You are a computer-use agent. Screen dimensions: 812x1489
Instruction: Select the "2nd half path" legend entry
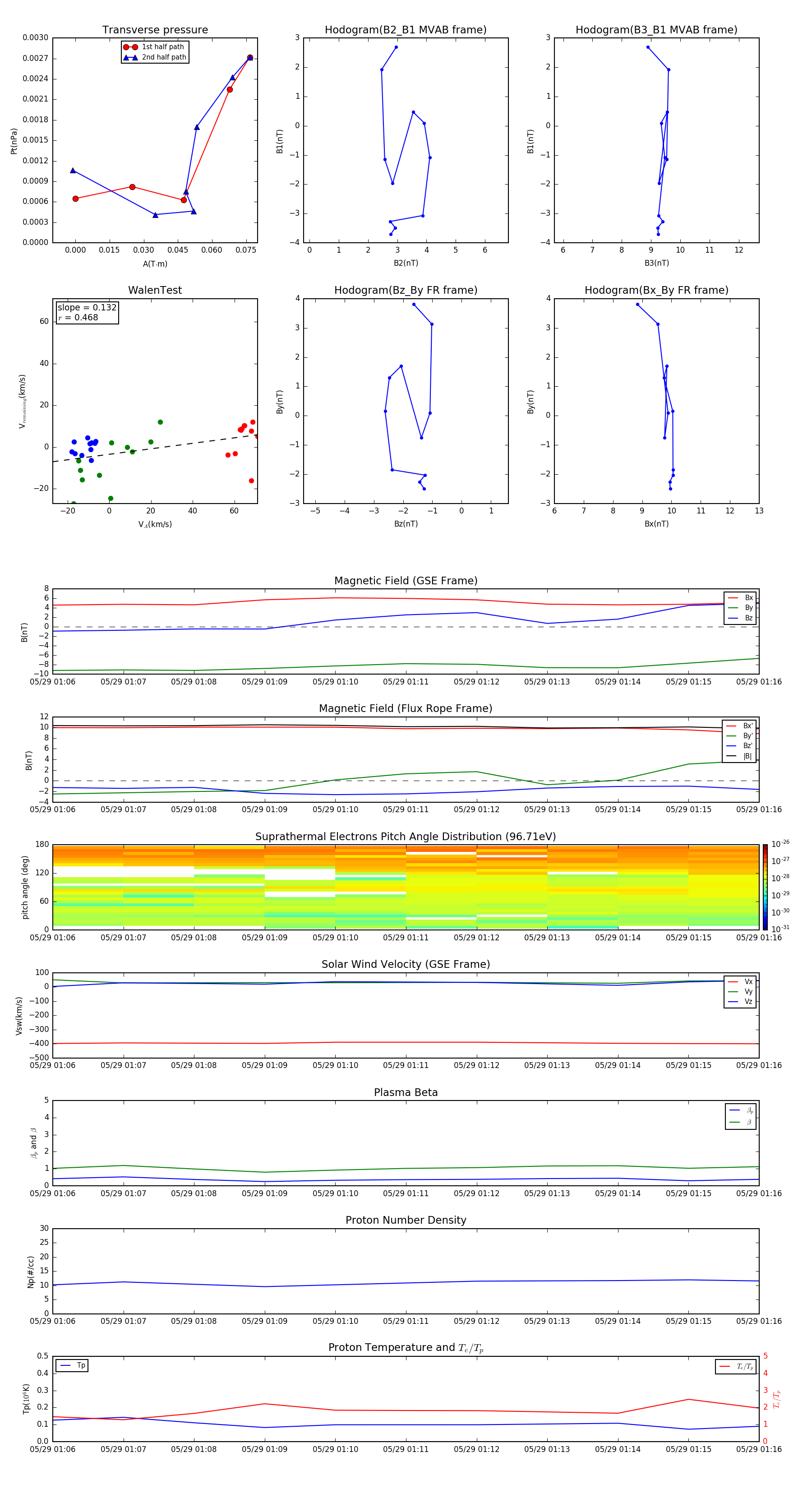tap(155, 57)
